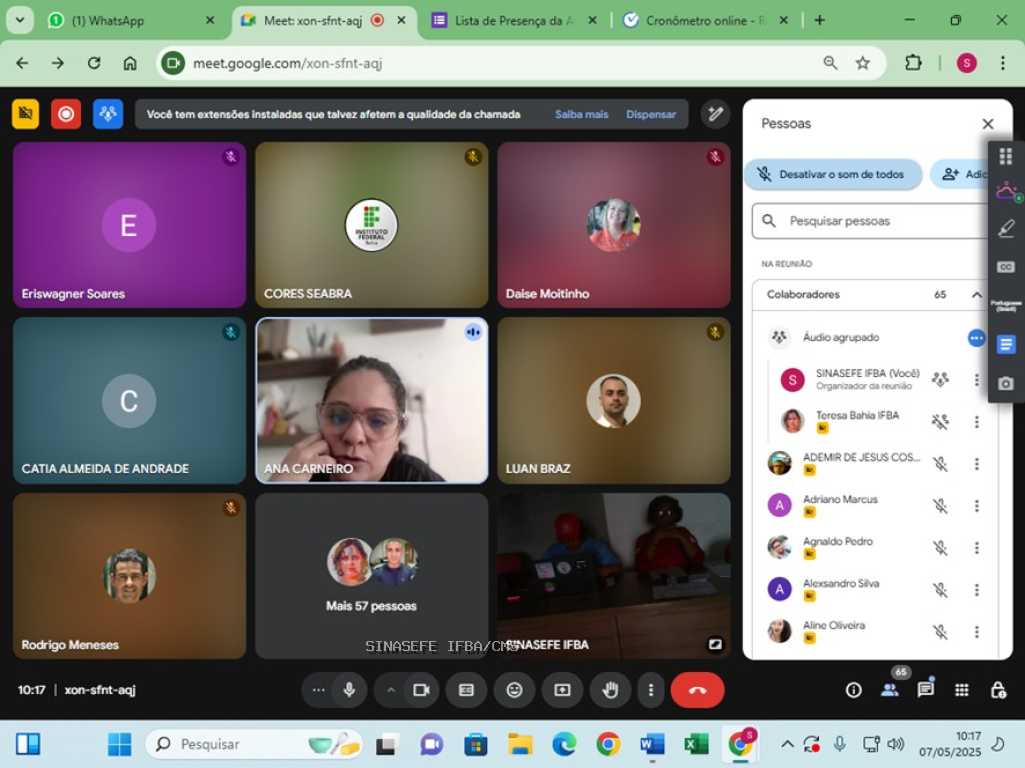Mute Alexsandro Silva microphone
The image size is (1025, 768).
pyautogui.click(x=940, y=590)
